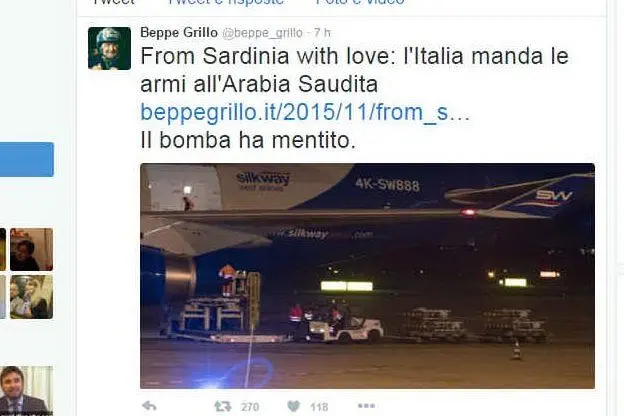
Task: Open the sidebar thumbnail of bearded man in suit
Action: 26,391
